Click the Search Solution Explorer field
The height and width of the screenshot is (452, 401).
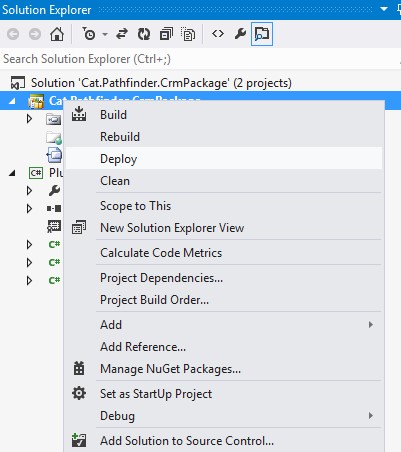pyautogui.click(x=199, y=59)
